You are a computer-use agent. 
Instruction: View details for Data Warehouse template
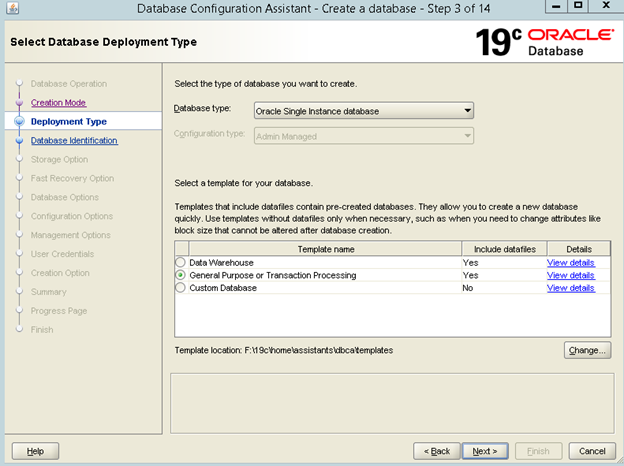click(571, 263)
